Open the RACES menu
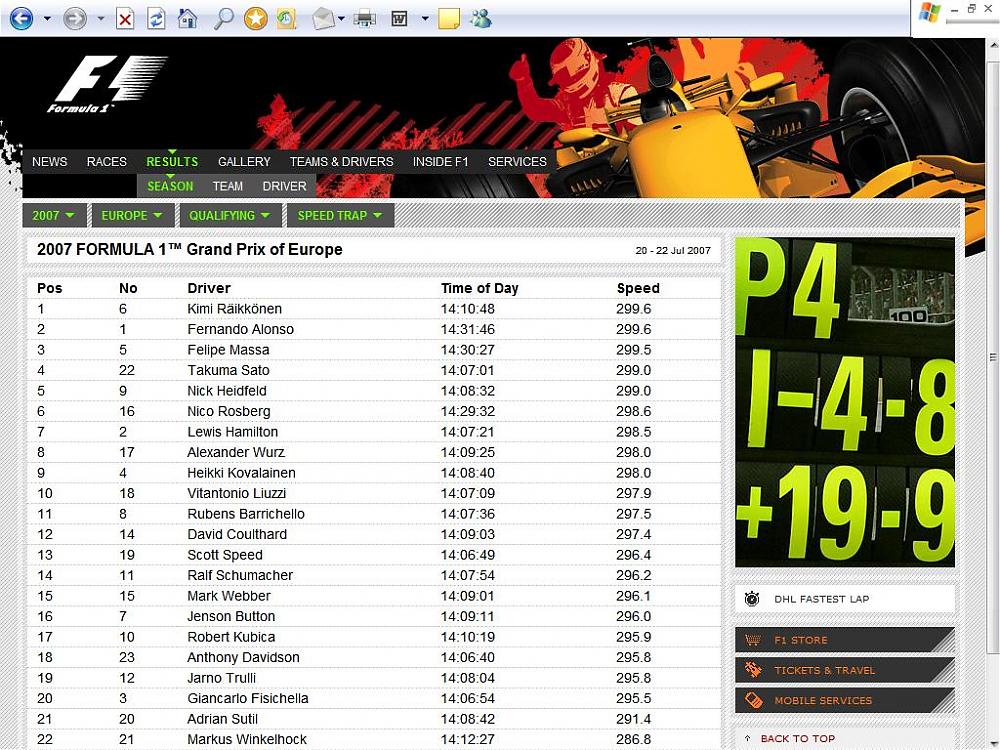 coord(107,162)
